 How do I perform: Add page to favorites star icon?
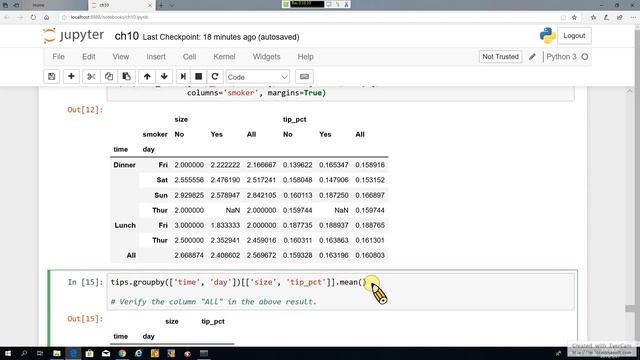(x=574, y=17)
